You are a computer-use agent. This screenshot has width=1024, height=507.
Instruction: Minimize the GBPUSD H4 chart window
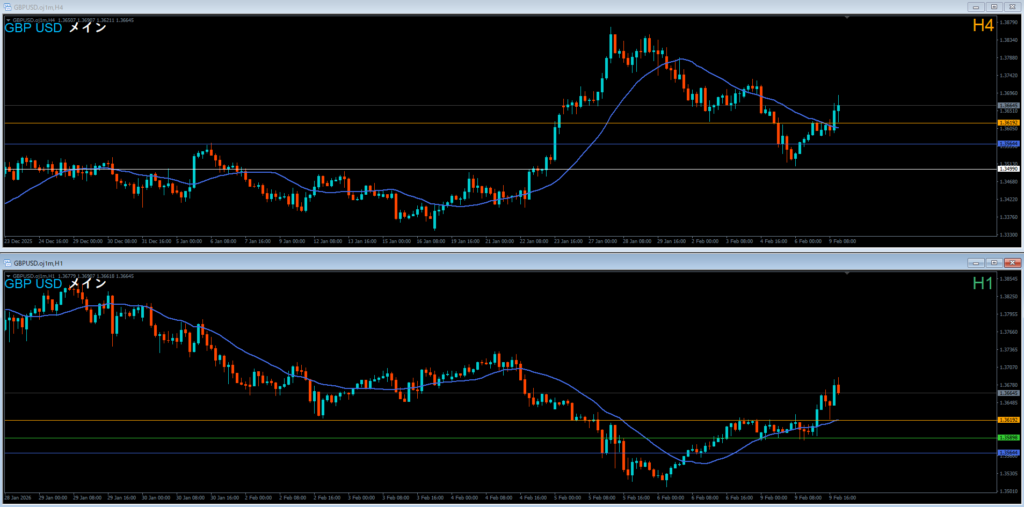tap(976, 7)
